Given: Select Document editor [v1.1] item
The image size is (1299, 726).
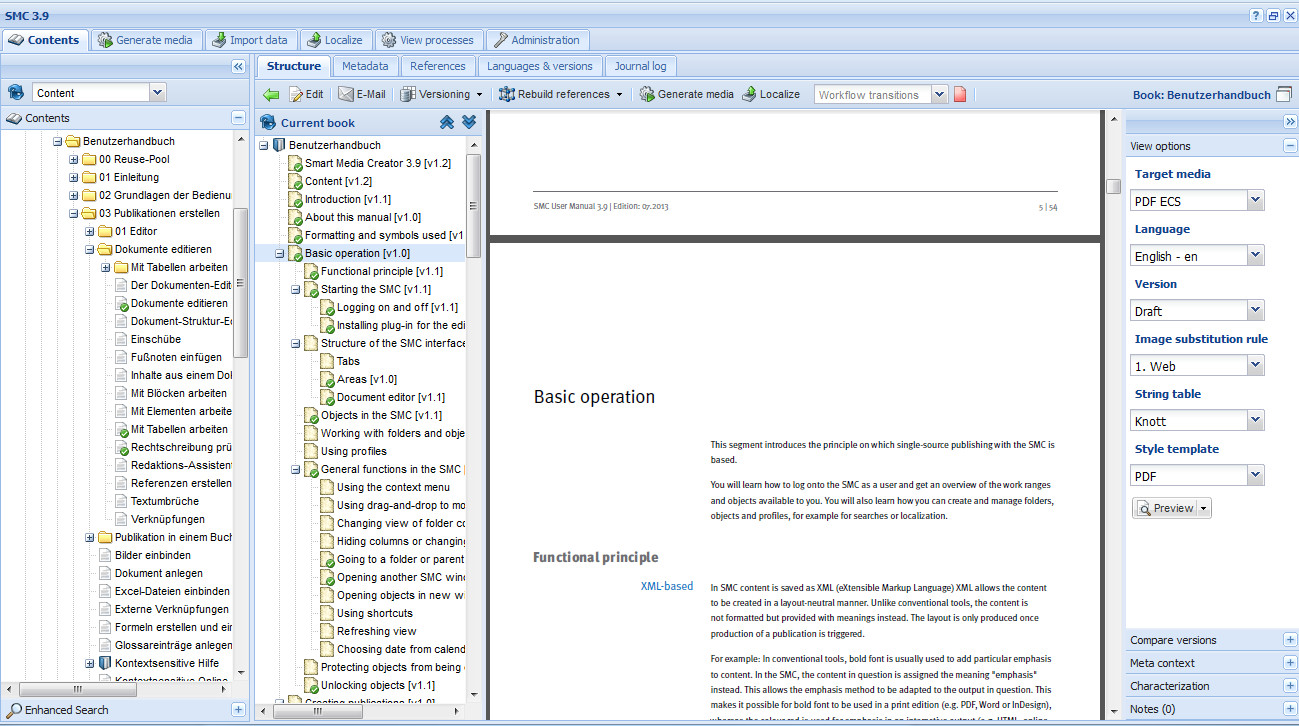Looking at the screenshot, I should [x=391, y=397].
